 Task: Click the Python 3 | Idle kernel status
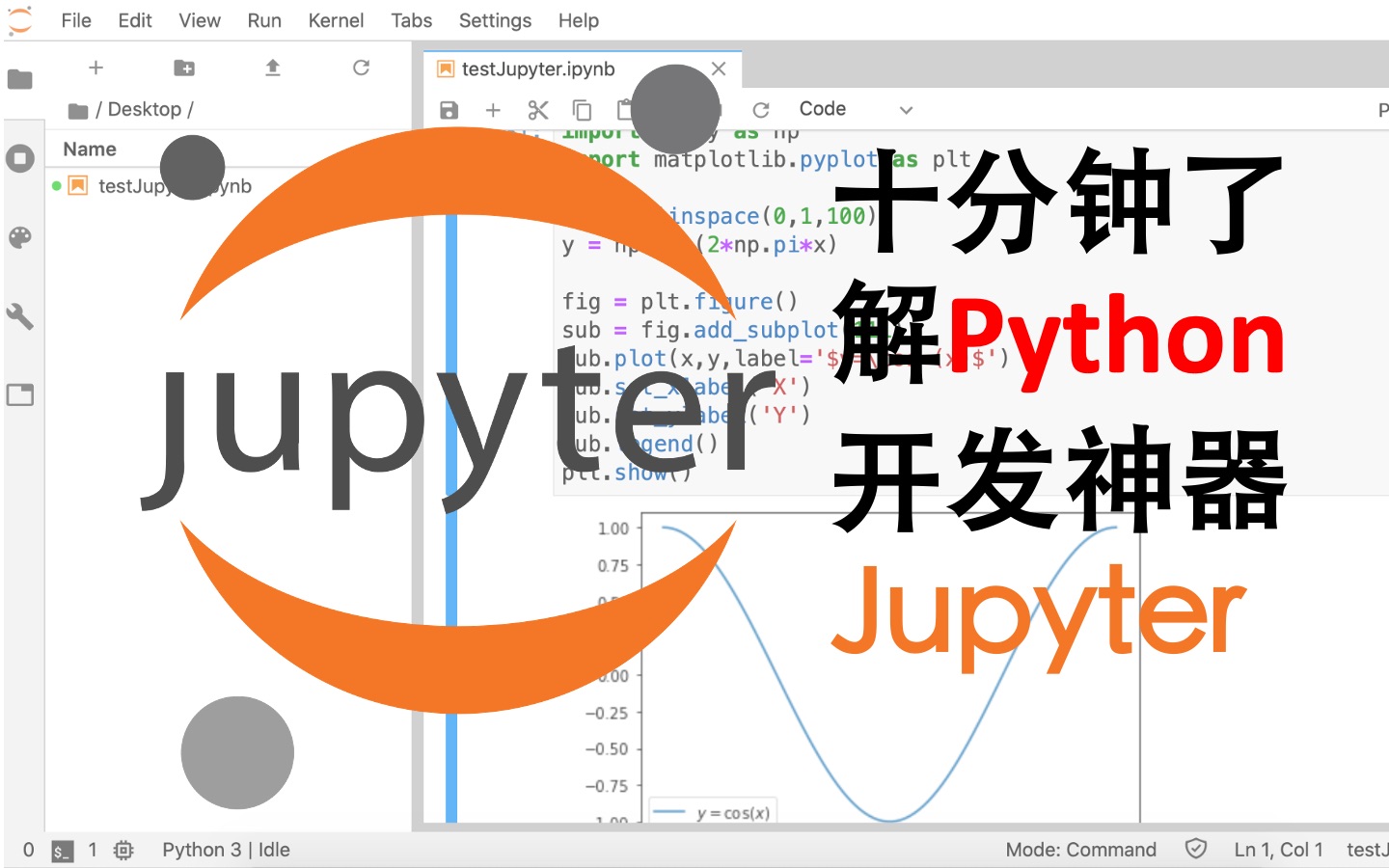point(226,850)
